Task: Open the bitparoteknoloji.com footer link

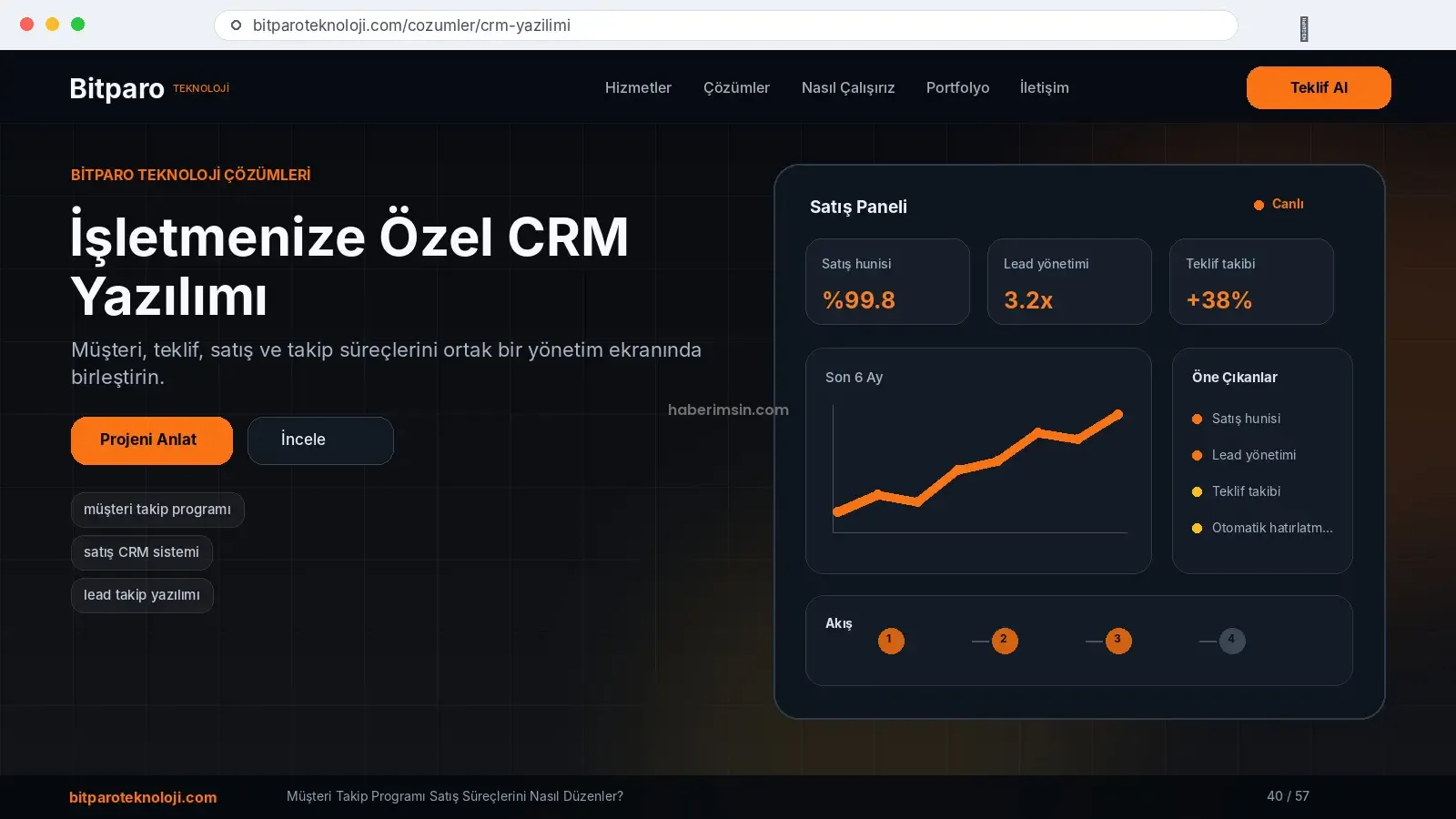Action: click(143, 797)
